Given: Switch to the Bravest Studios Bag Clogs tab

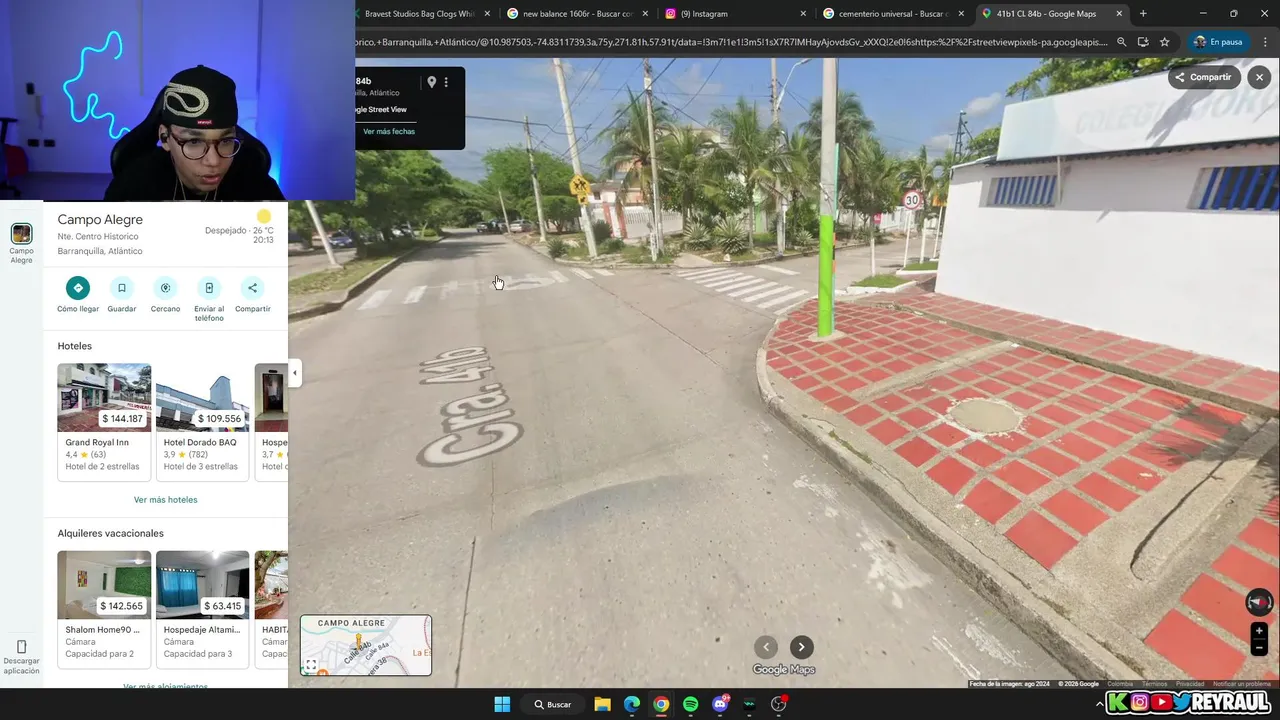Looking at the screenshot, I should (x=419, y=14).
